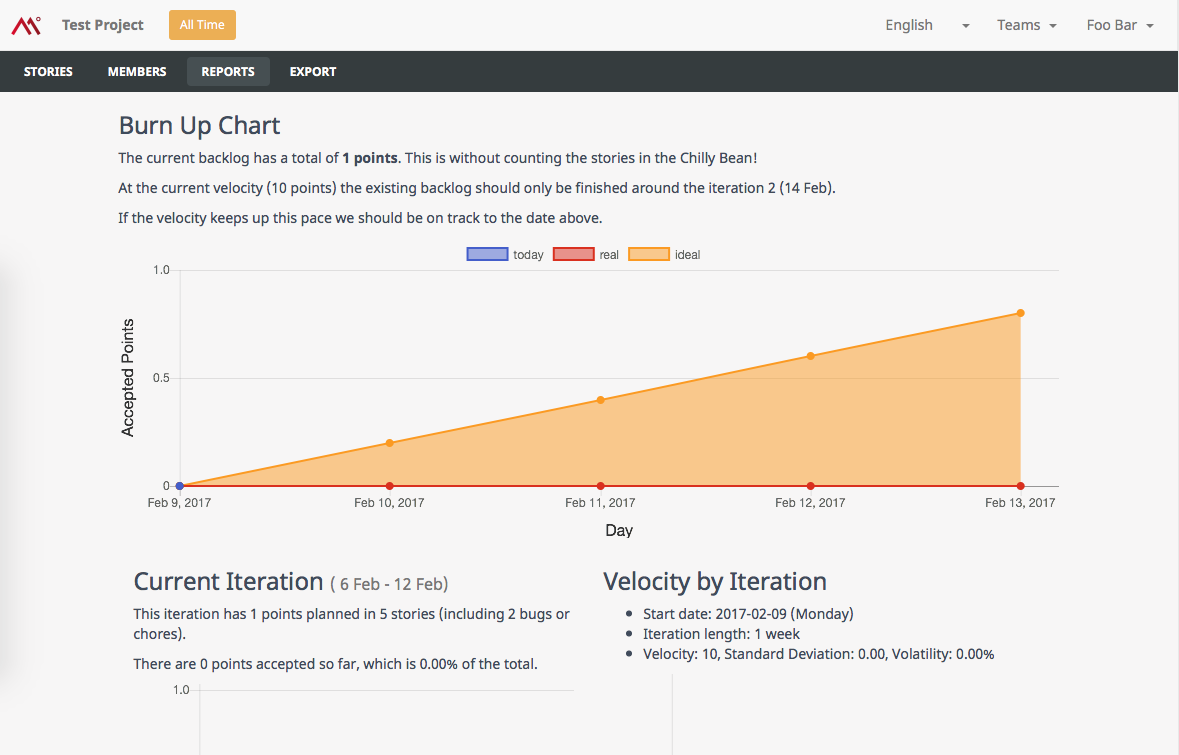1179x755 pixels.
Task: Expand the Teams dropdown
Action: (1027, 25)
